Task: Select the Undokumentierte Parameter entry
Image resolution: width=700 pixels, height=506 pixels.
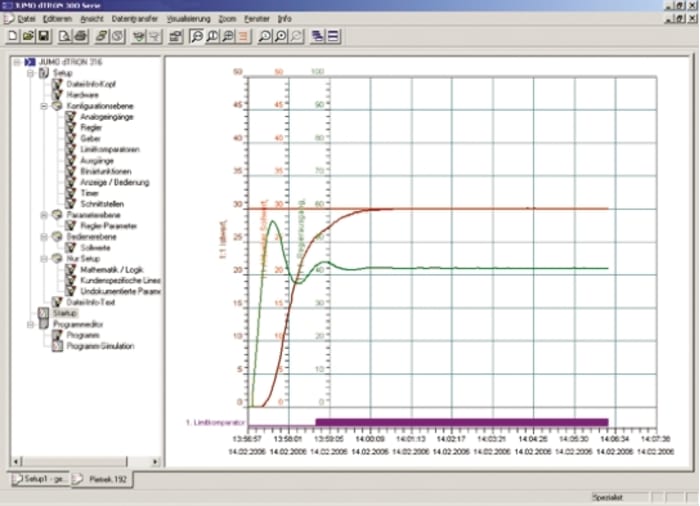Action: (120, 291)
